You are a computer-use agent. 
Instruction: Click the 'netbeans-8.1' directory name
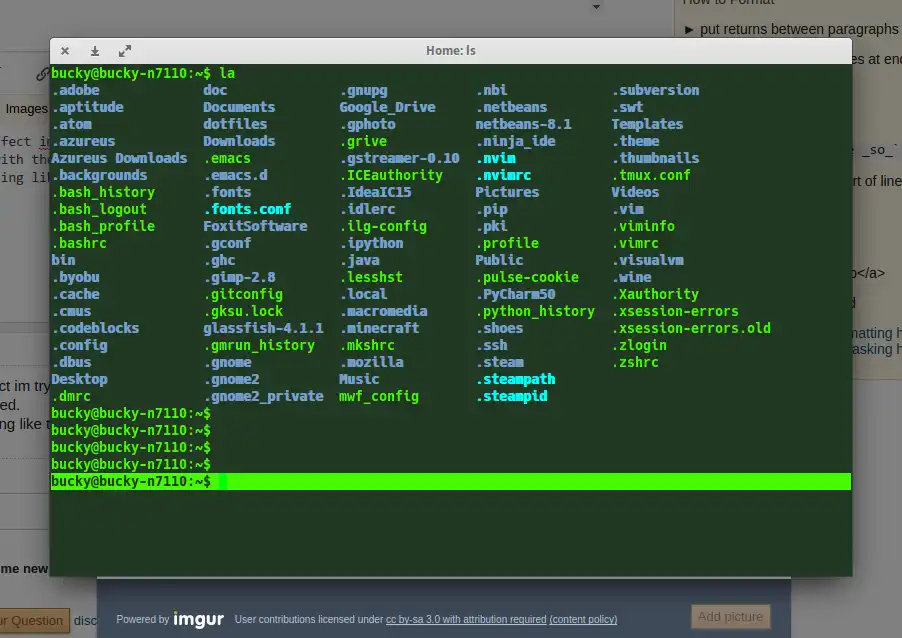point(523,124)
